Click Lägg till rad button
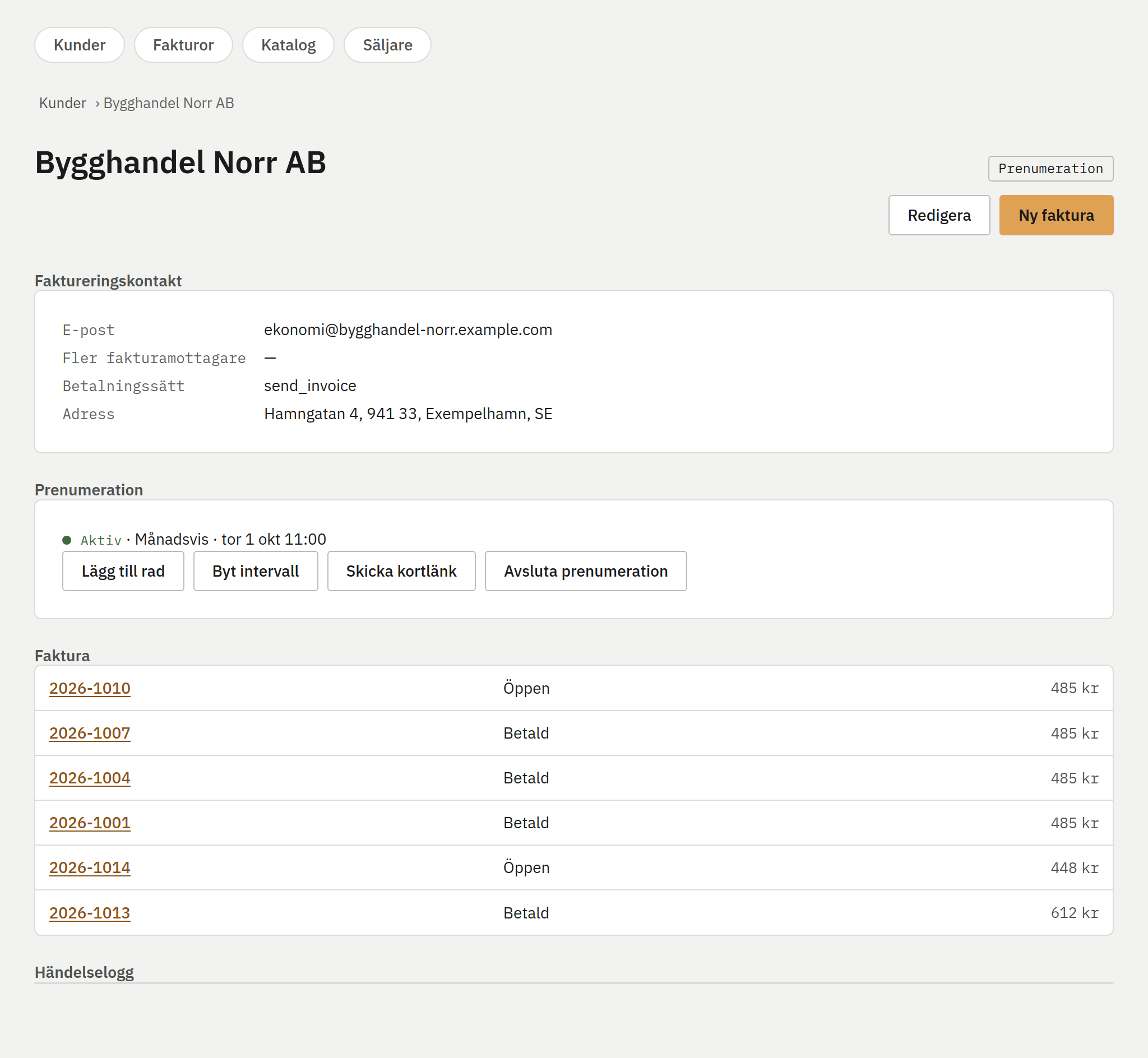 [x=123, y=571]
